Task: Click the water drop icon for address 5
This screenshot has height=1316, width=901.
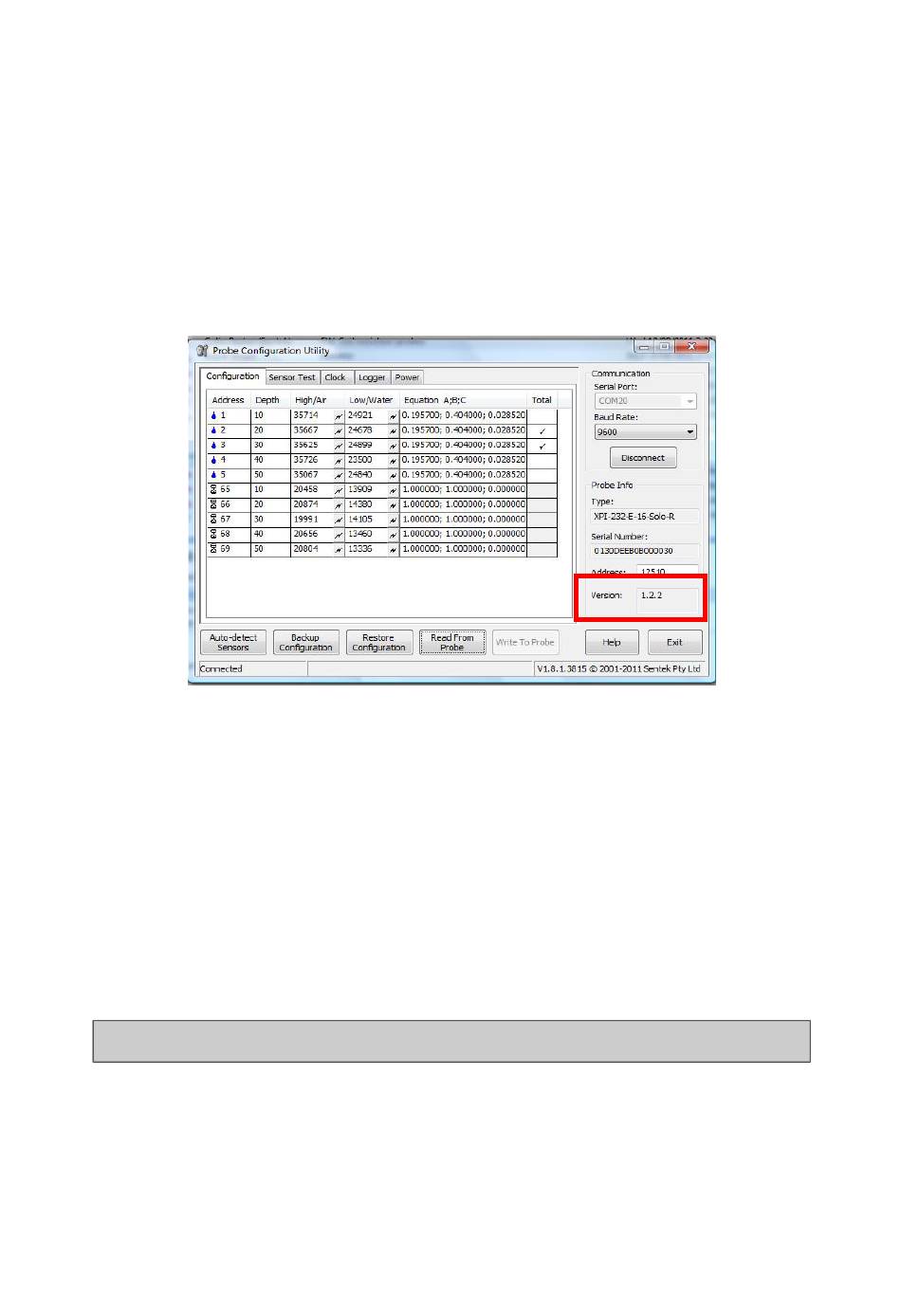Action: 213,475
